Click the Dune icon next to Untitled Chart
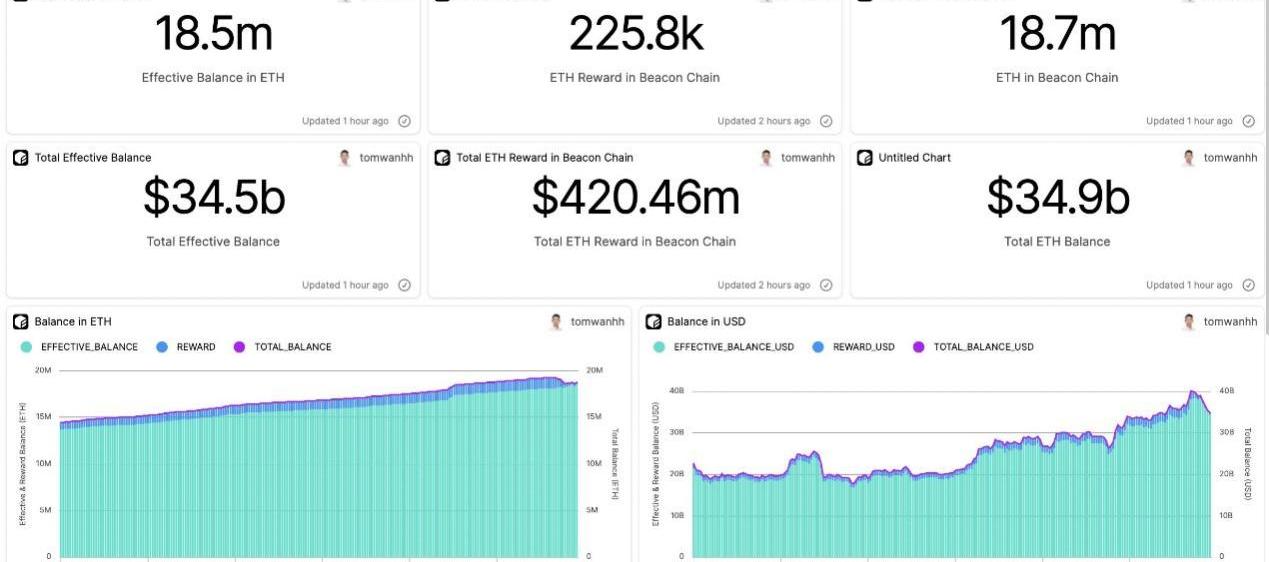The image size is (1269, 562). click(866, 158)
